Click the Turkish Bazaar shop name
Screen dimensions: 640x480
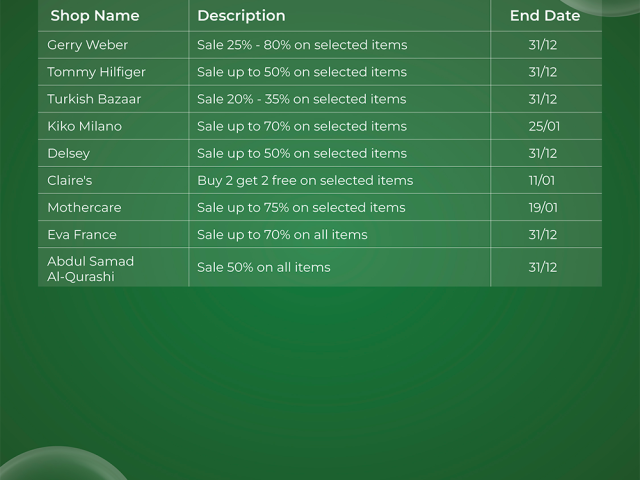(94, 99)
